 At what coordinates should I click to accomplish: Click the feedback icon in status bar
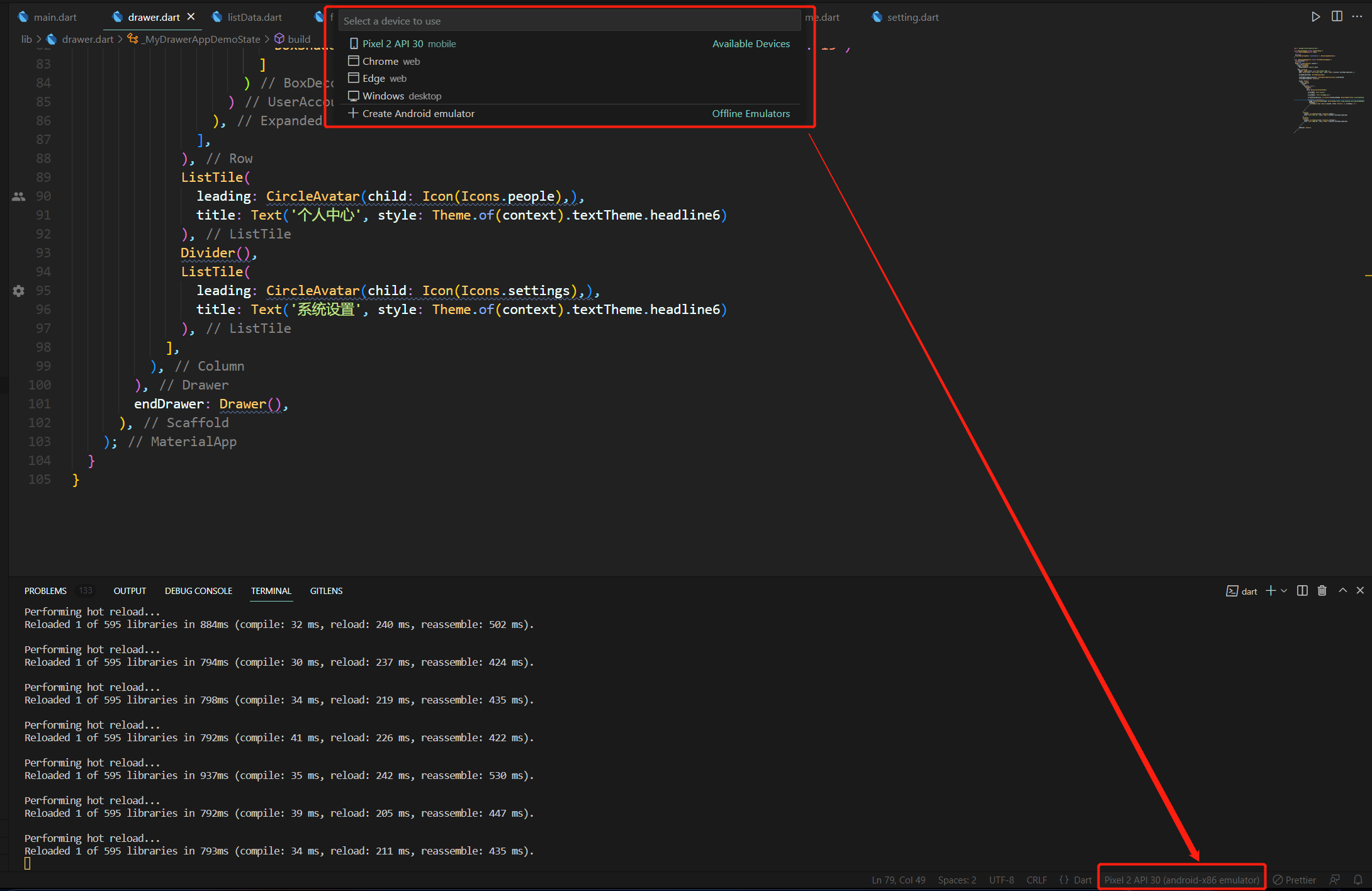pos(1334,880)
